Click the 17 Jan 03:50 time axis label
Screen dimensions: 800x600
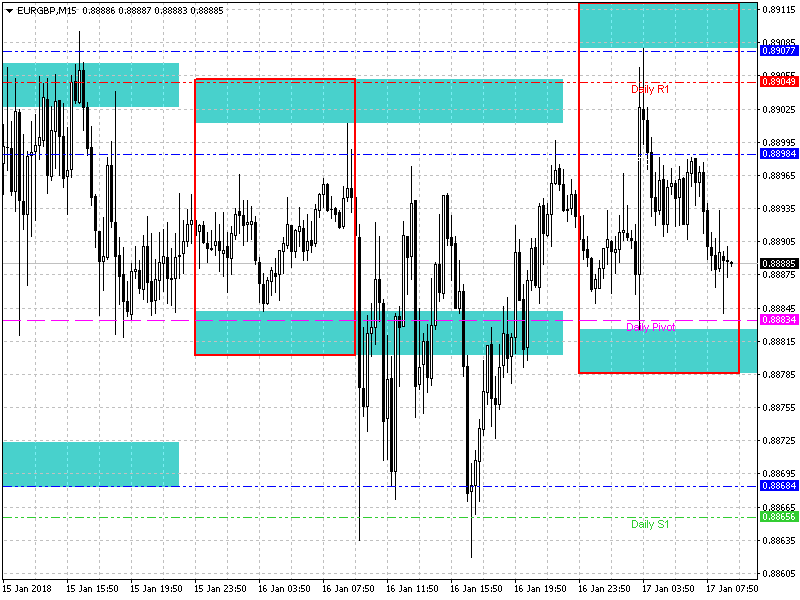pyautogui.click(x=668, y=588)
